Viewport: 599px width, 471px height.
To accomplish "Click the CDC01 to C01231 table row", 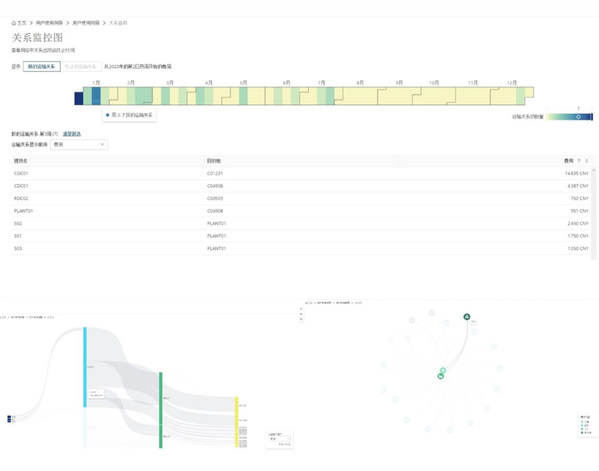I will 301,173.
